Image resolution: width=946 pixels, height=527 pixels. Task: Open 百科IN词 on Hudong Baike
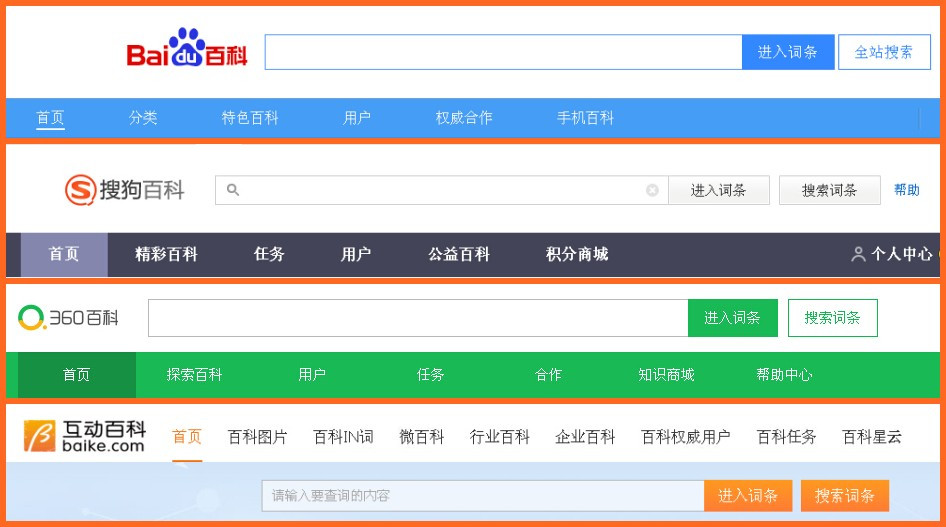pos(343,437)
